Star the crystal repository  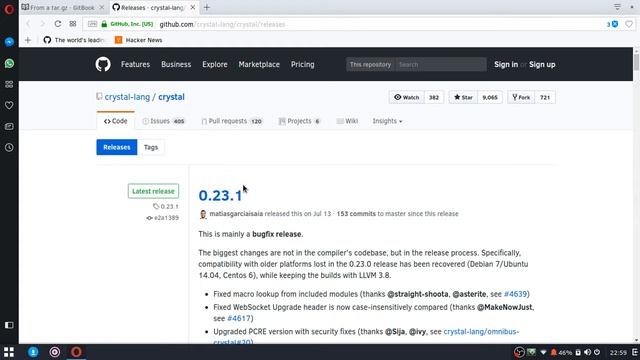click(x=463, y=97)
